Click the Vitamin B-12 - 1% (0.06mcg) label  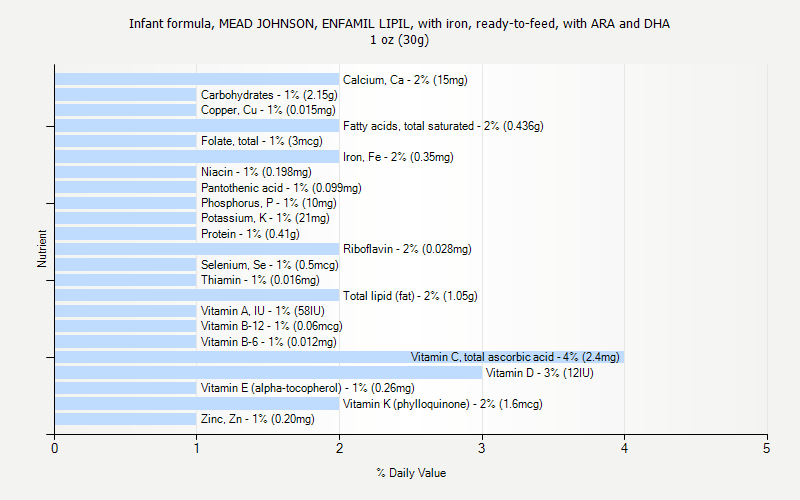(271, 326)
